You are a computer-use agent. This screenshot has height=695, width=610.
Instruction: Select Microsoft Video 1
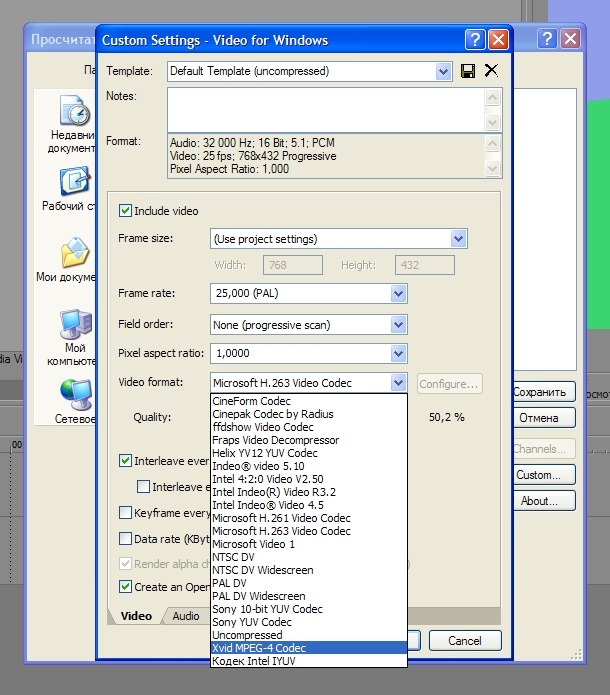pyautogui.click(x=309, y=544)
